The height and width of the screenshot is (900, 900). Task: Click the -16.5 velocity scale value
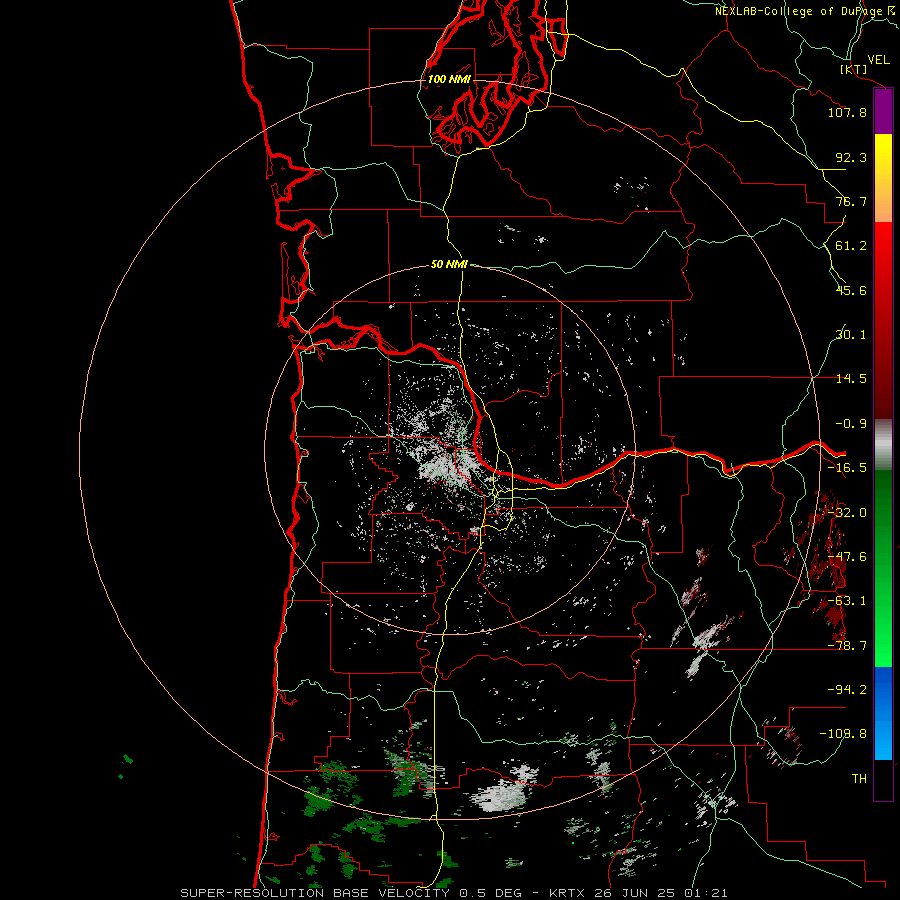click(847, 468)
